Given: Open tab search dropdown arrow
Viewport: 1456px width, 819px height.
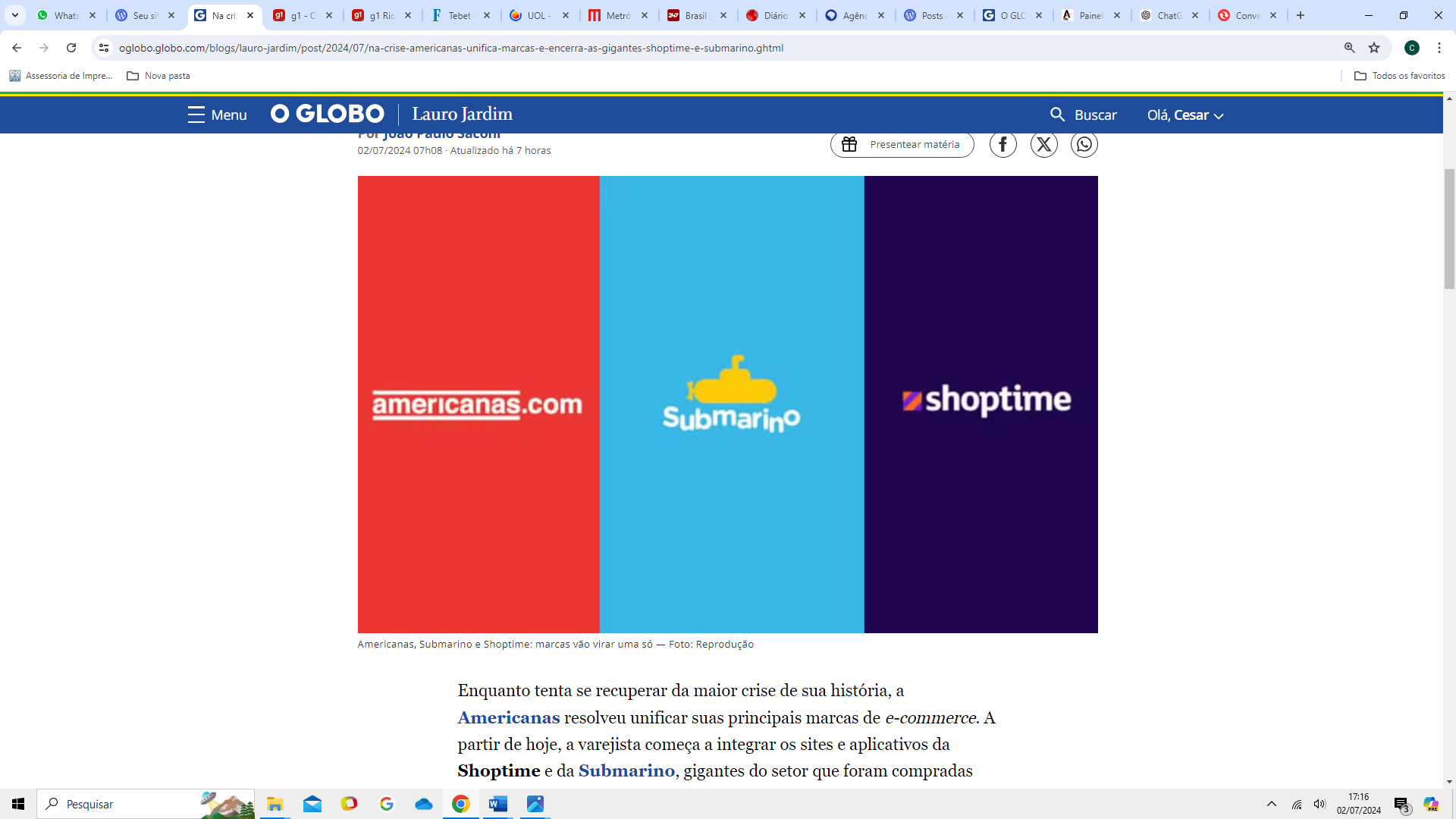Looking at the screenshot, I should (x=14, y=15).
